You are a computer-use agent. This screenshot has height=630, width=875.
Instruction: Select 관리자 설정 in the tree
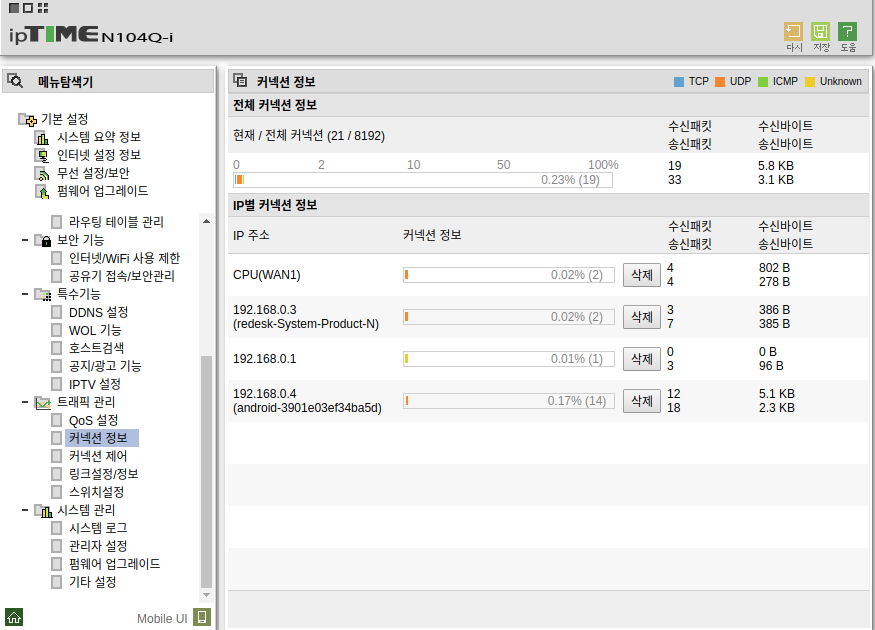[98, 546]
